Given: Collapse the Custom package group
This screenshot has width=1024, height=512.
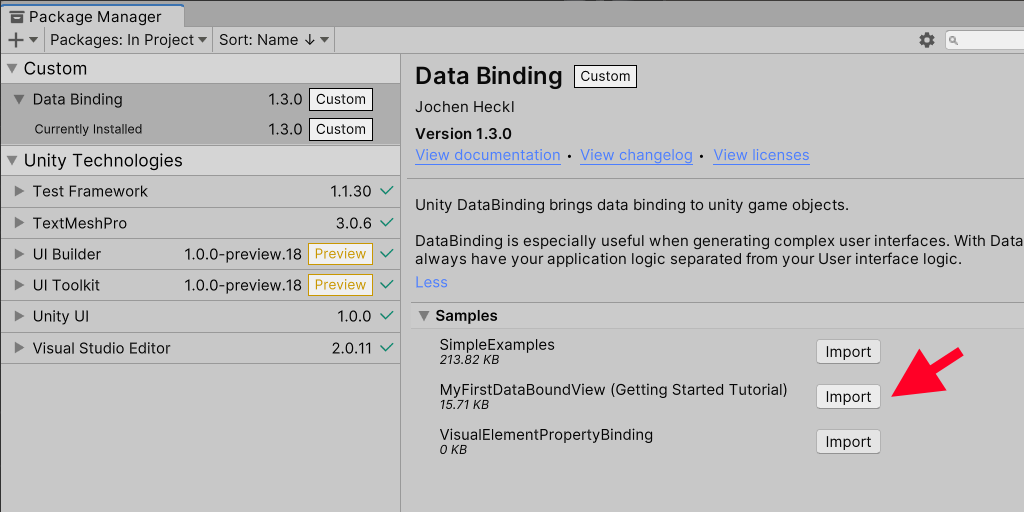Looking at the screenshot, I should tap(12, 69).
